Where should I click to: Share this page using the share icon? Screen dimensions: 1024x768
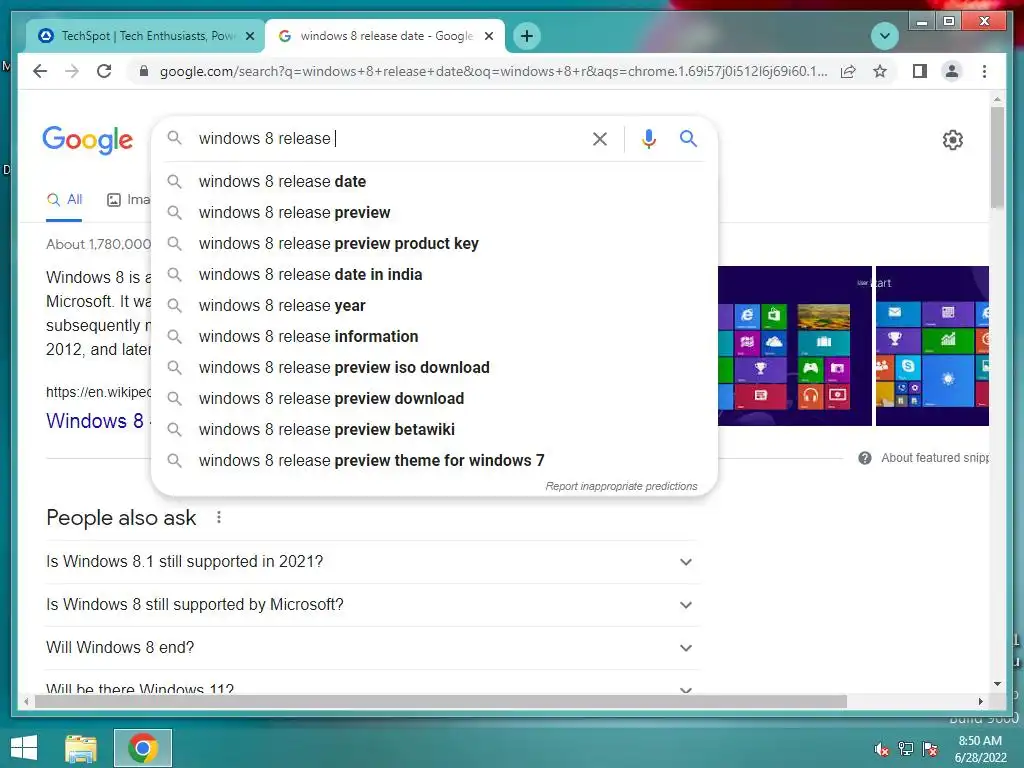(848, 71)
